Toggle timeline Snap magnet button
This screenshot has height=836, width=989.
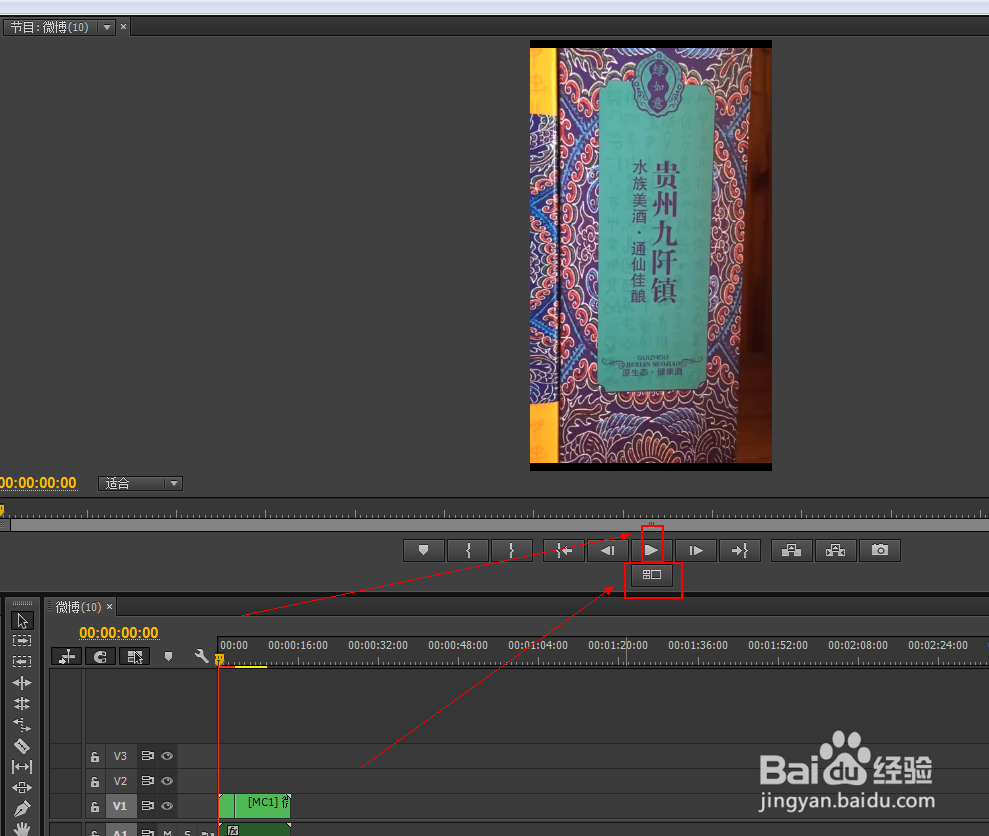[x=100, y=657]
